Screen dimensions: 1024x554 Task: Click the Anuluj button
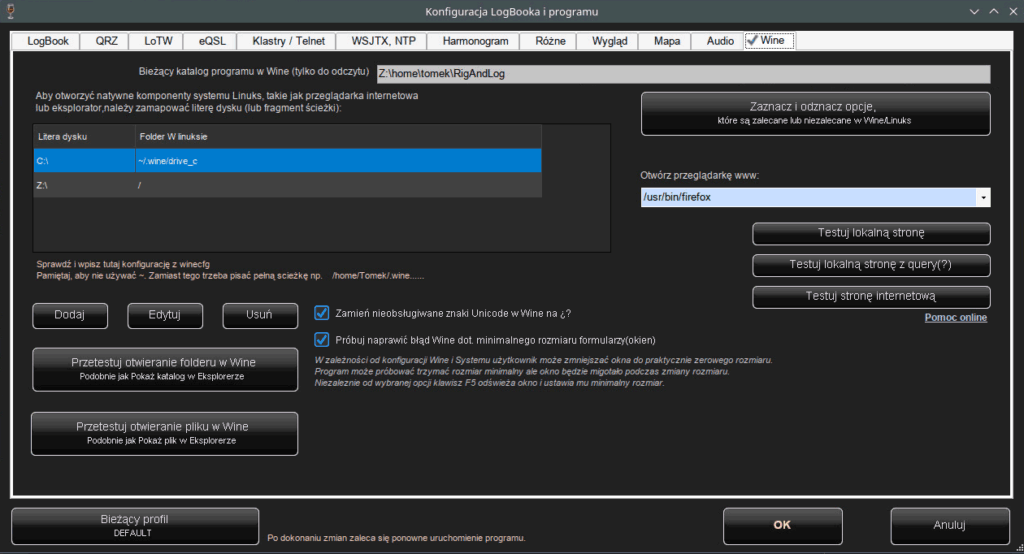click(x=949, y=525)
